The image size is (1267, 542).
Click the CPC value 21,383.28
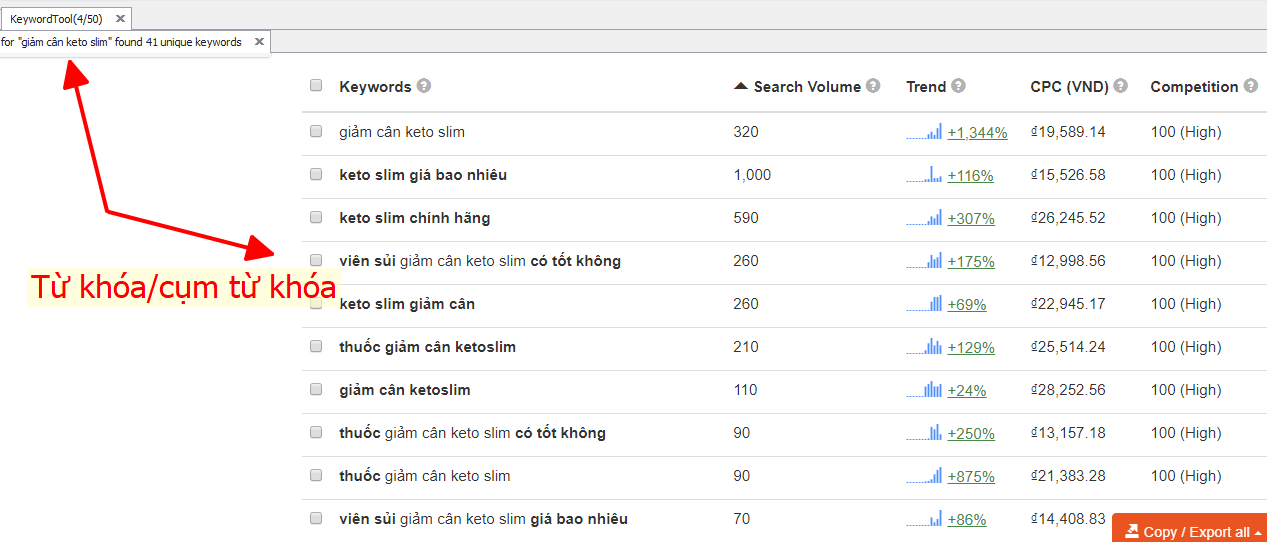pos(1068,476)
